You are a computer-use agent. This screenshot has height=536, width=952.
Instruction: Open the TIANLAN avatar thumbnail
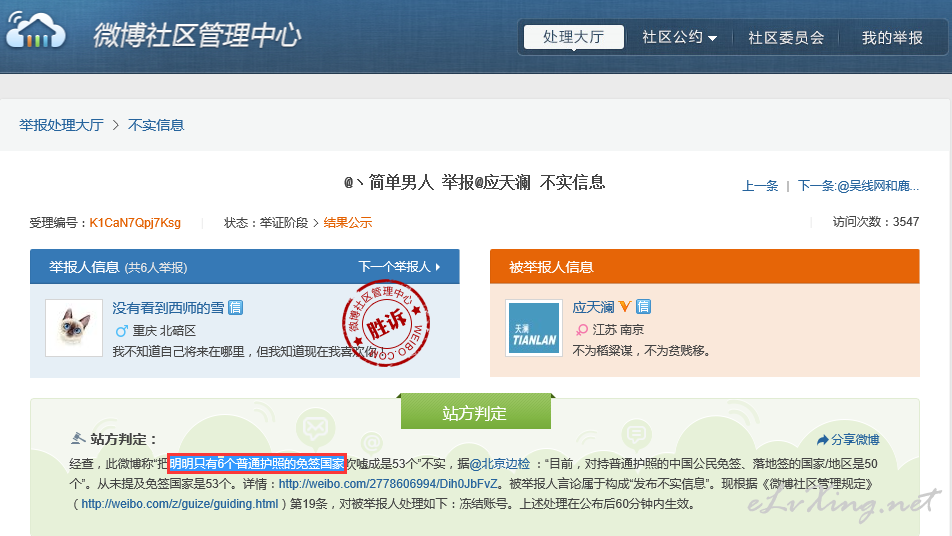[x=534, y=328]
